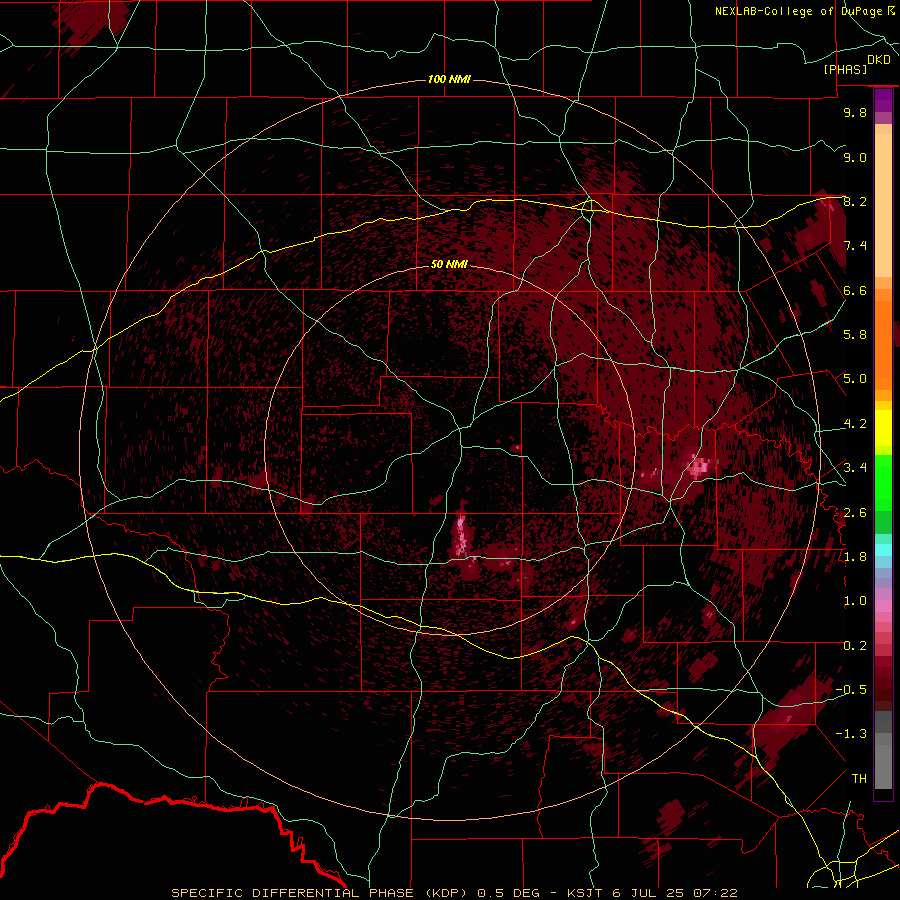Click the 7.4 value on the color scale
The height and width of the screenshot is (900, 900).
pos(855,246)
